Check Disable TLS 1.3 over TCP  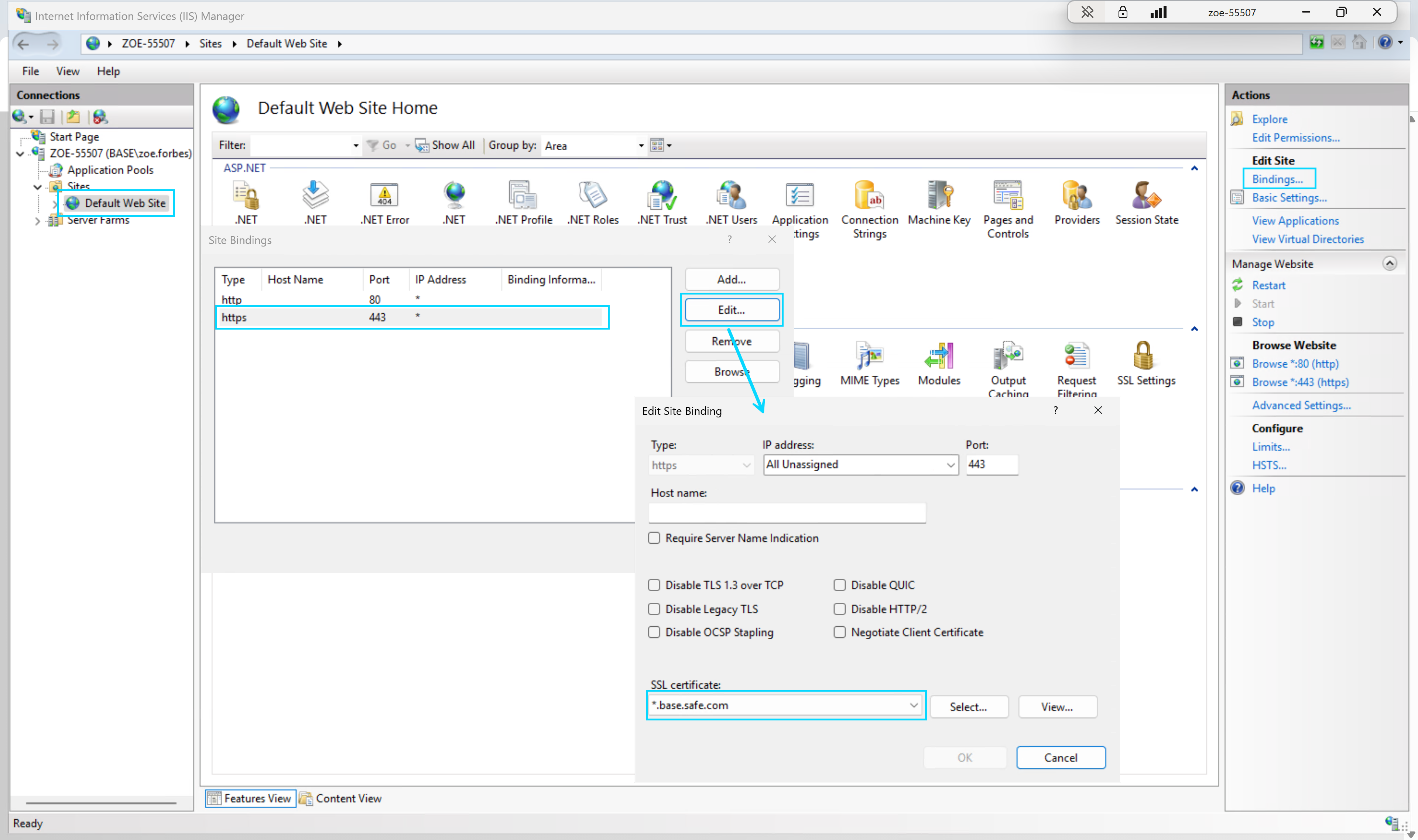[654, 585]
